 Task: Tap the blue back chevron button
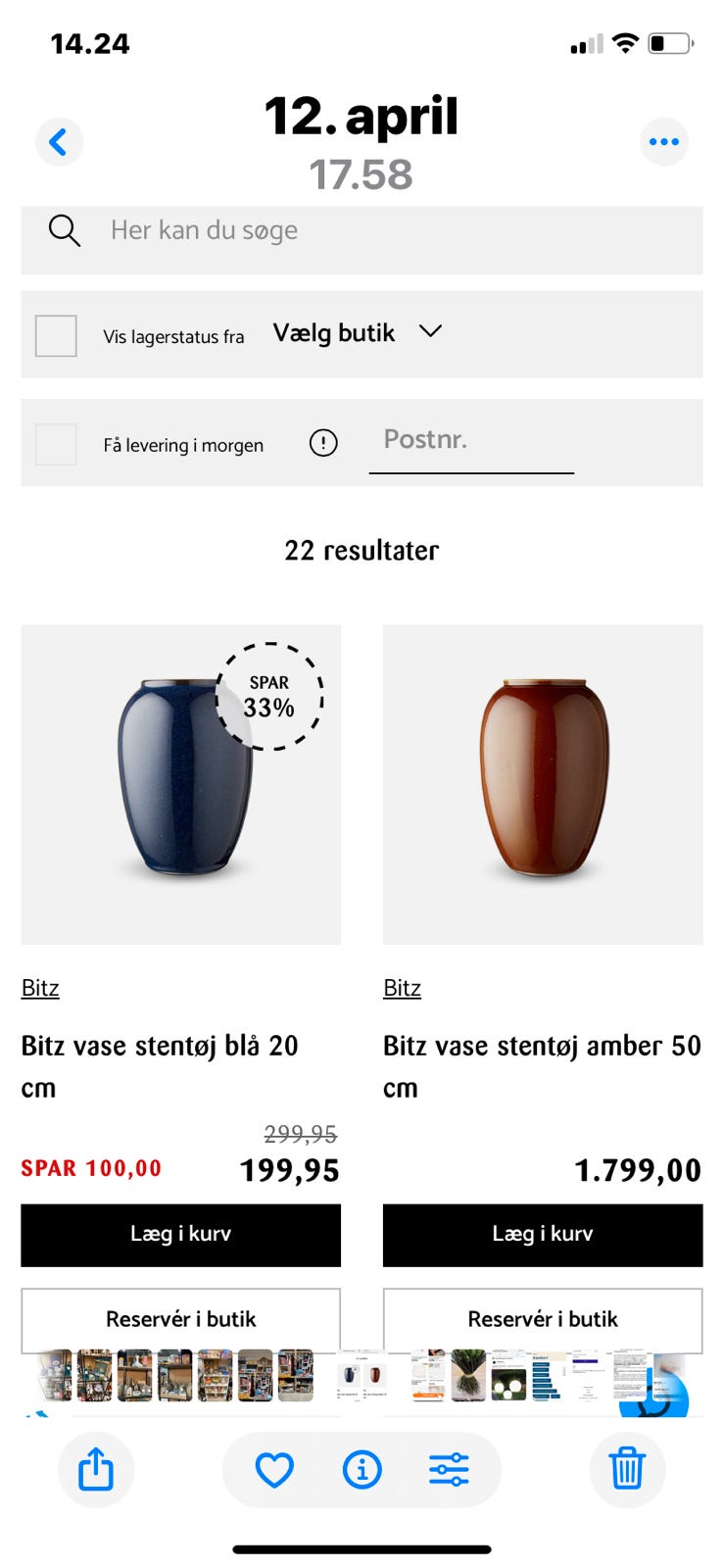[59, 142]
